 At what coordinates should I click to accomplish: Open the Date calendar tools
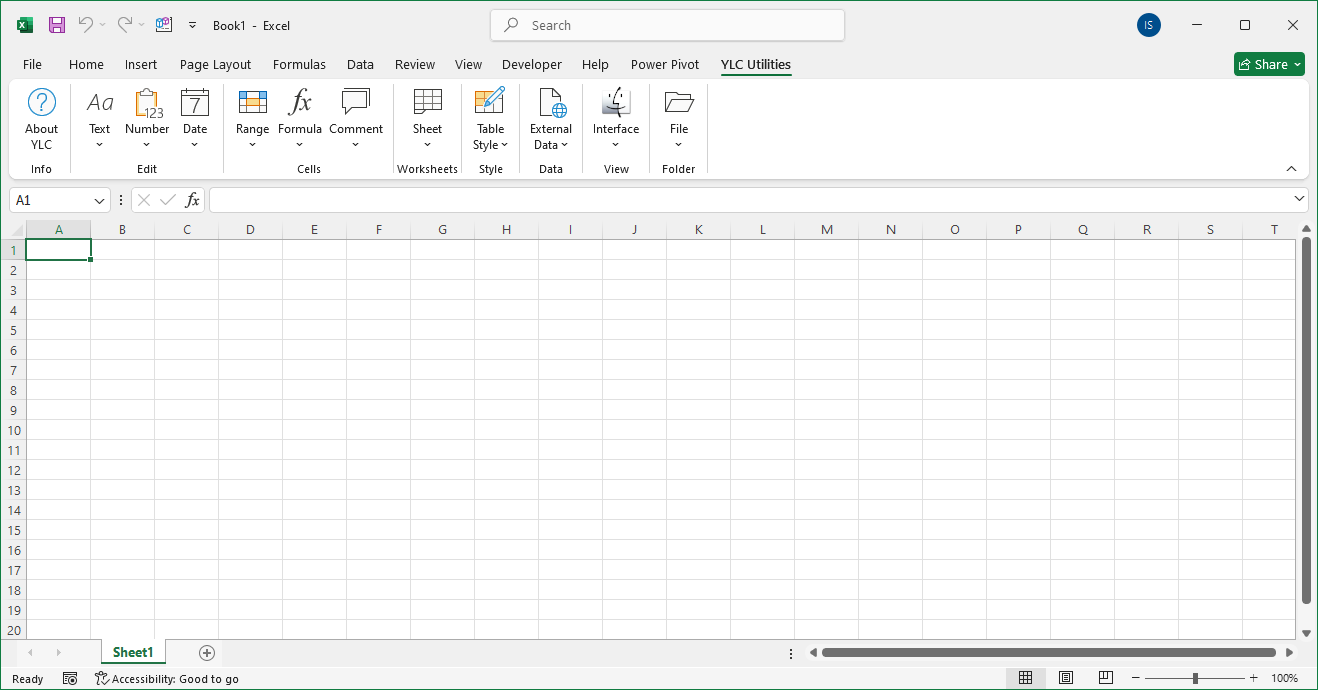195,103
